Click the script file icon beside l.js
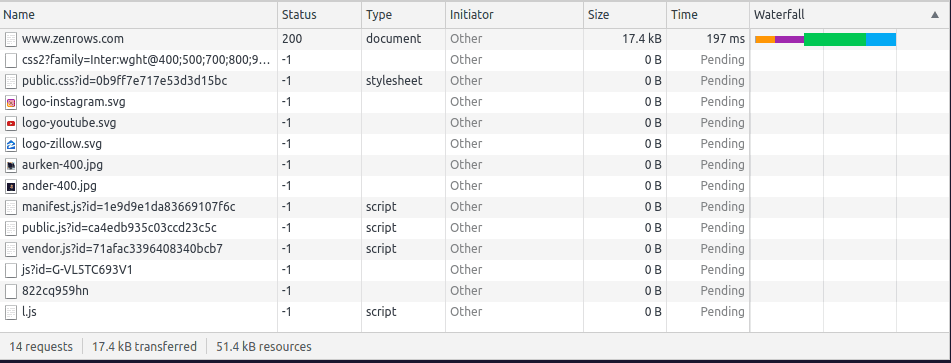The height and width of the screenshot is (363, 951). click(11, 312)
